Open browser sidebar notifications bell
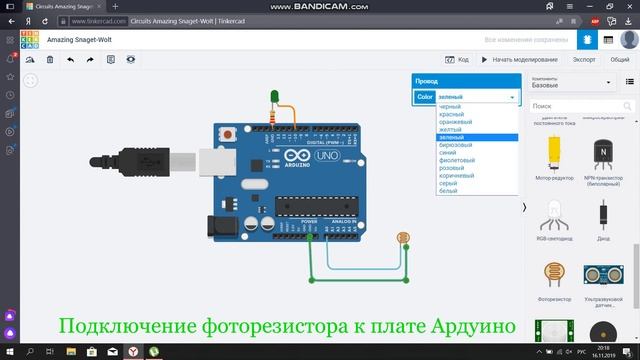 pos(10,58)
